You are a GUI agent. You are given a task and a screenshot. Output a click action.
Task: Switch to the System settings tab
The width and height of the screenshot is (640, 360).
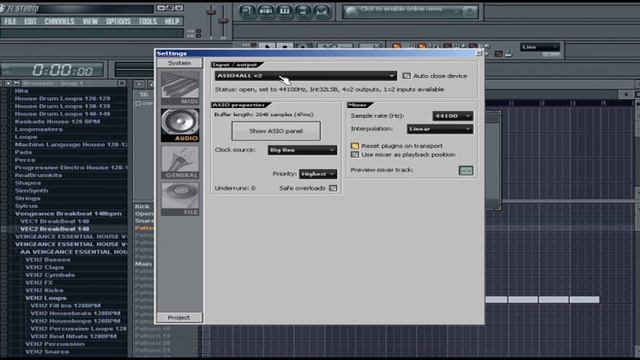tap(179, 63)
